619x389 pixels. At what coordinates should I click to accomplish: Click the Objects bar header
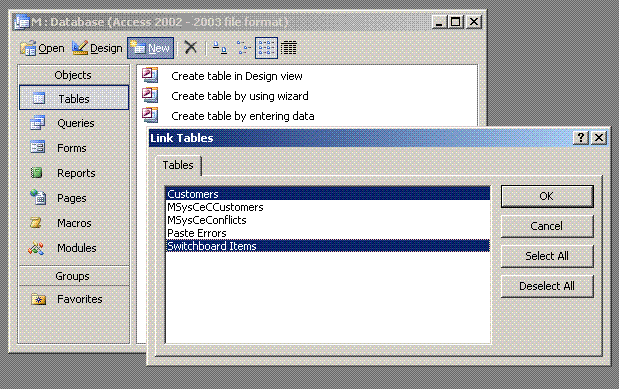pyautogui.click(x=74, y=75)
